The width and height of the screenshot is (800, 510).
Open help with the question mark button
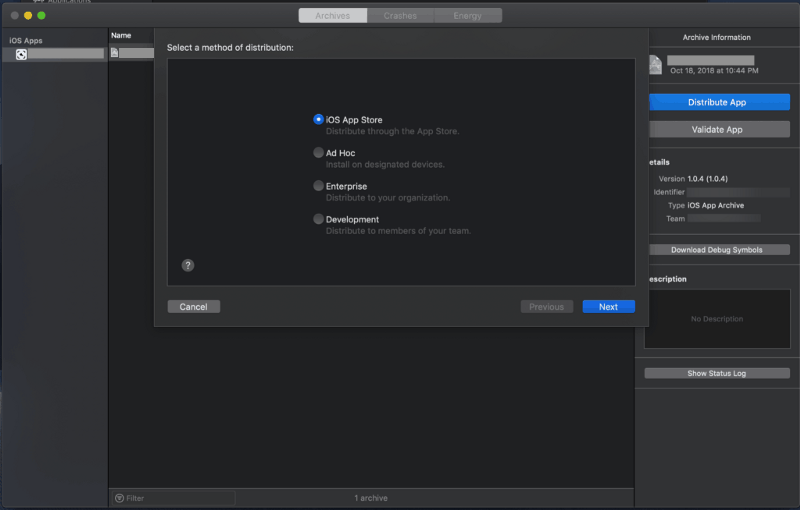coord(188,265)
